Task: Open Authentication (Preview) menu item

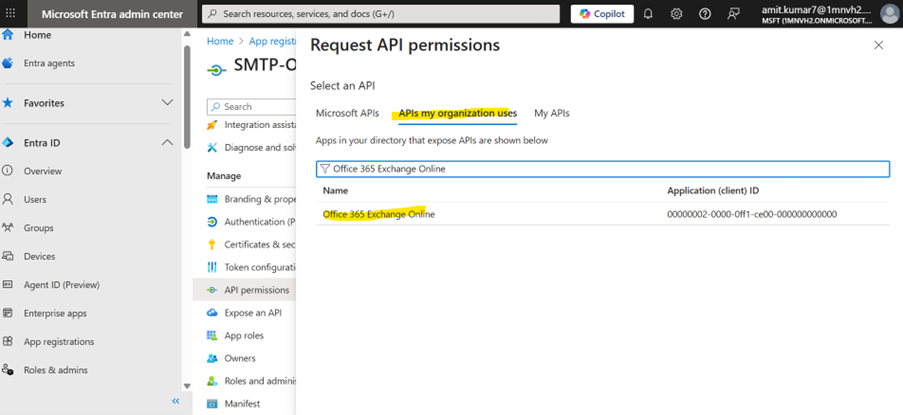Action: [260, 222]
